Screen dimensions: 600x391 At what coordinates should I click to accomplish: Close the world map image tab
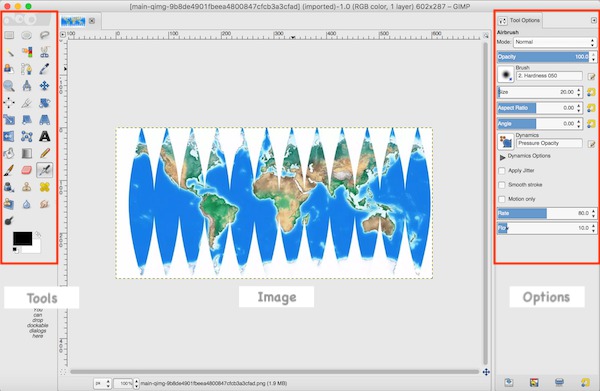(x=92, y=21)
